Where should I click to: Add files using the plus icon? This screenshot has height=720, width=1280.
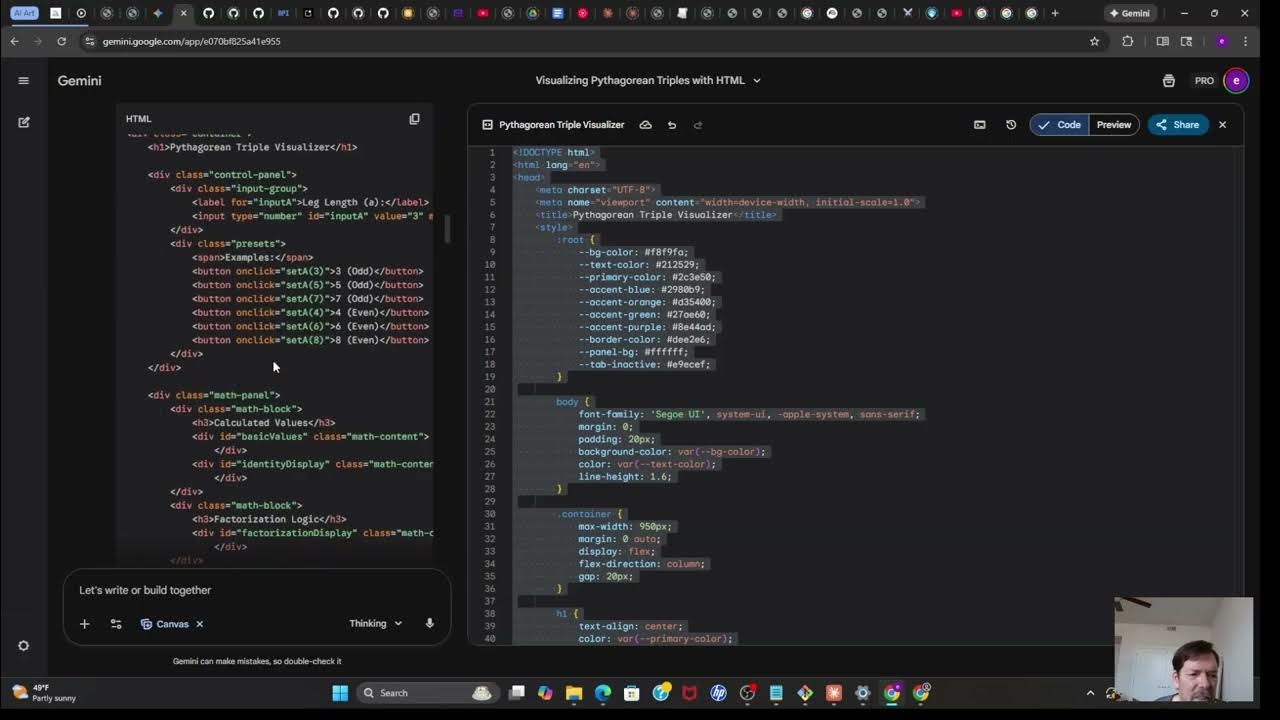tap(84, 623)
